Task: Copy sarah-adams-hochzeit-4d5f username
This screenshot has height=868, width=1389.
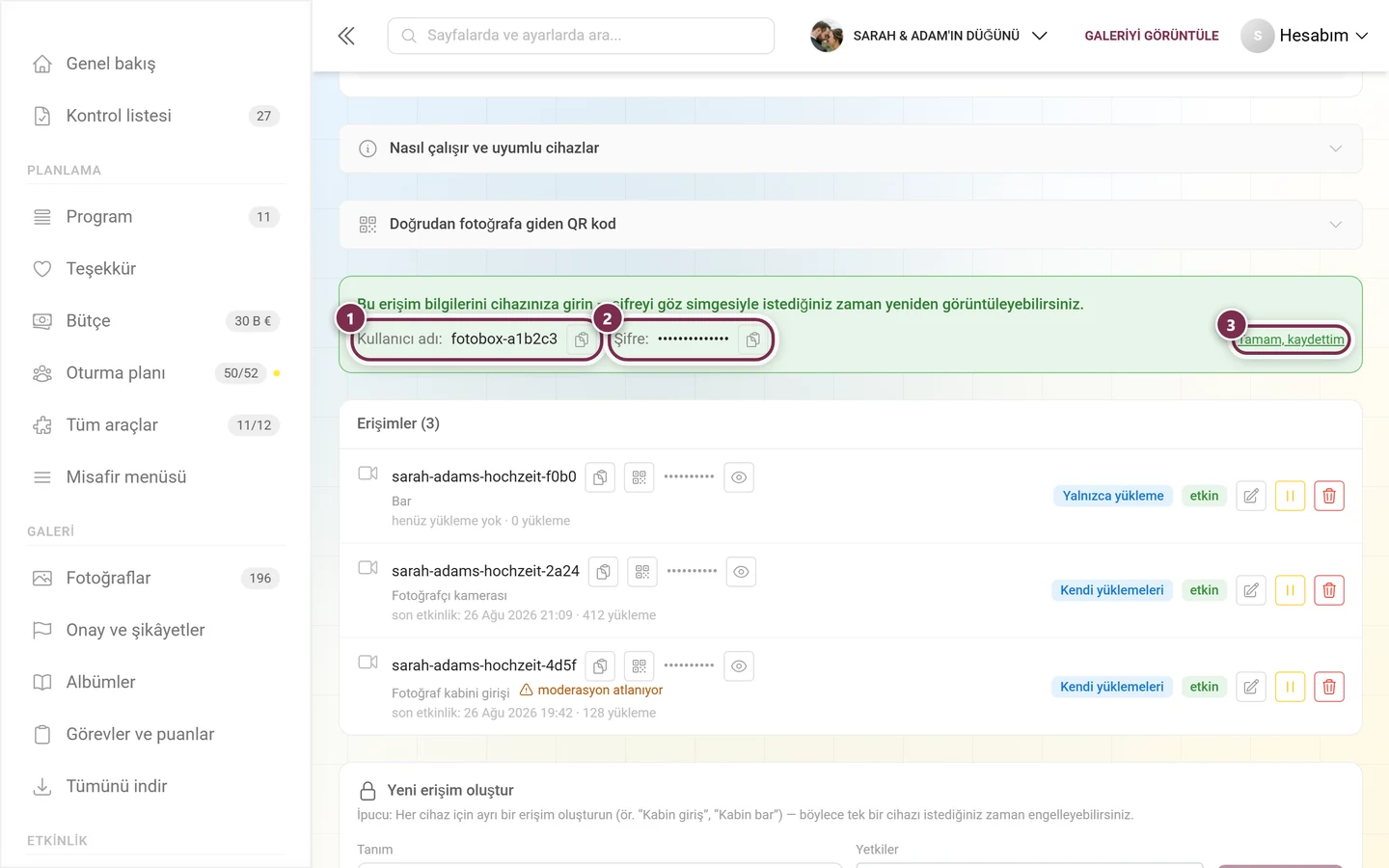Action: 600,666
